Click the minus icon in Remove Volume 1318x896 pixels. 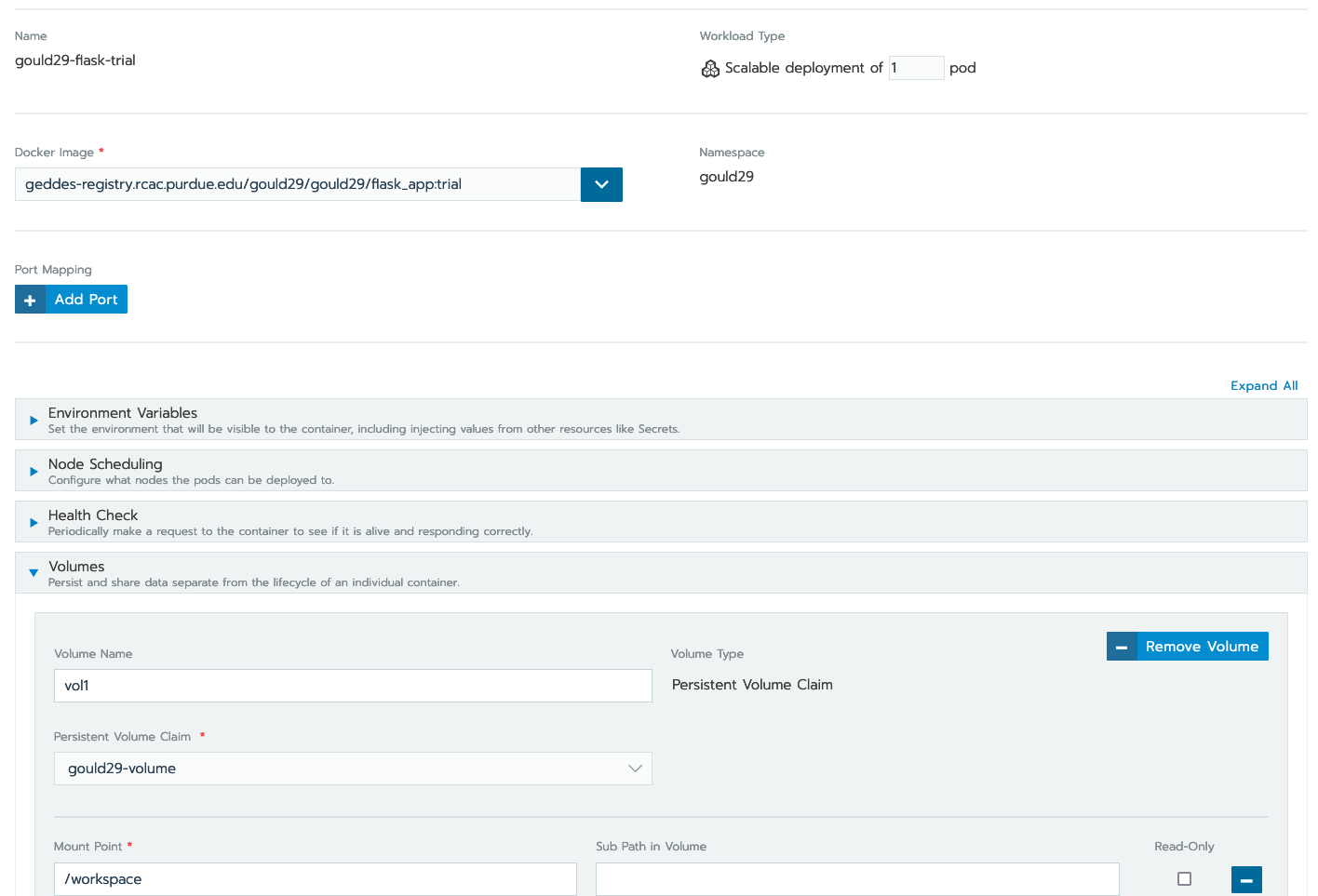1121,646
